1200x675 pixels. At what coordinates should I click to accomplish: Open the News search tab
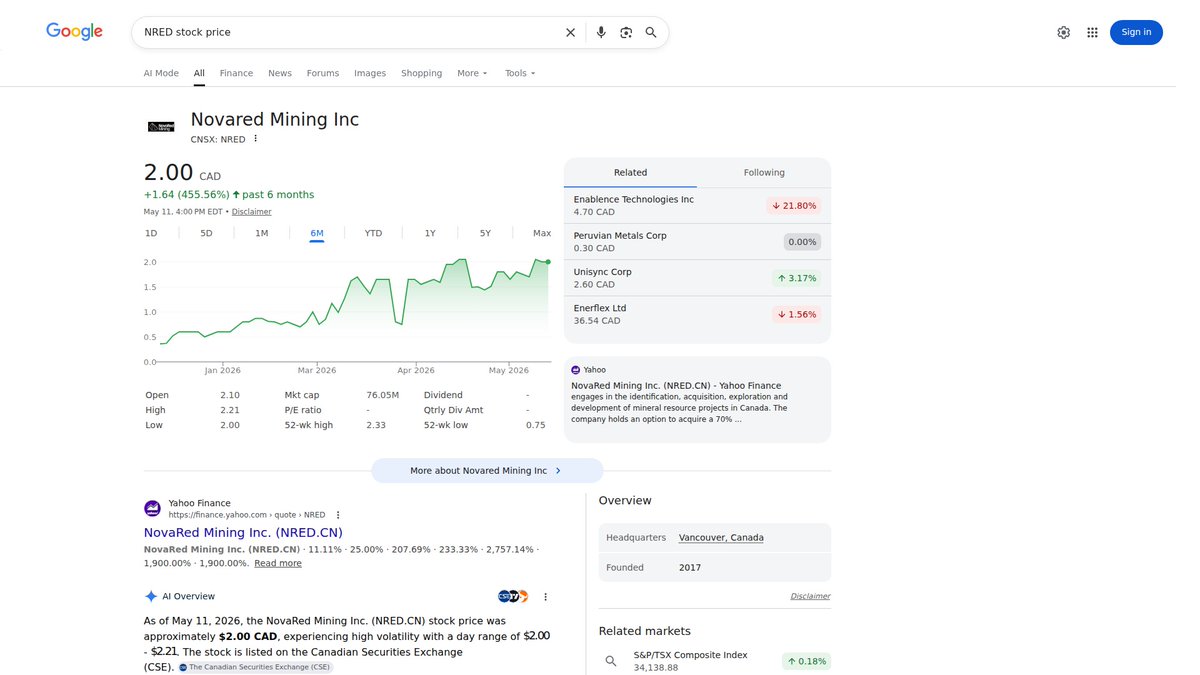[280, 73]
